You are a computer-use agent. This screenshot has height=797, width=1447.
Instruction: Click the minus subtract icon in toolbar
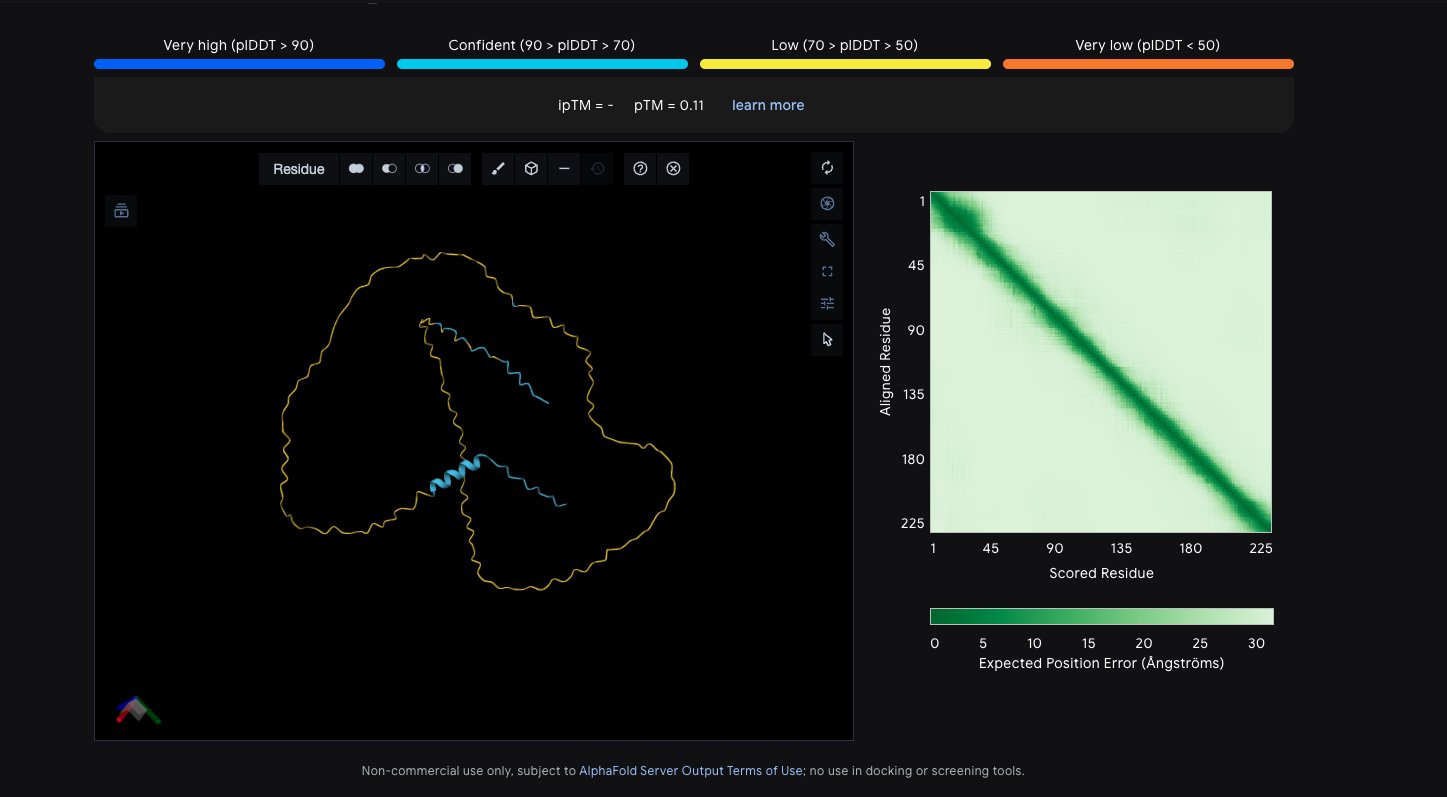coord(564,169)
